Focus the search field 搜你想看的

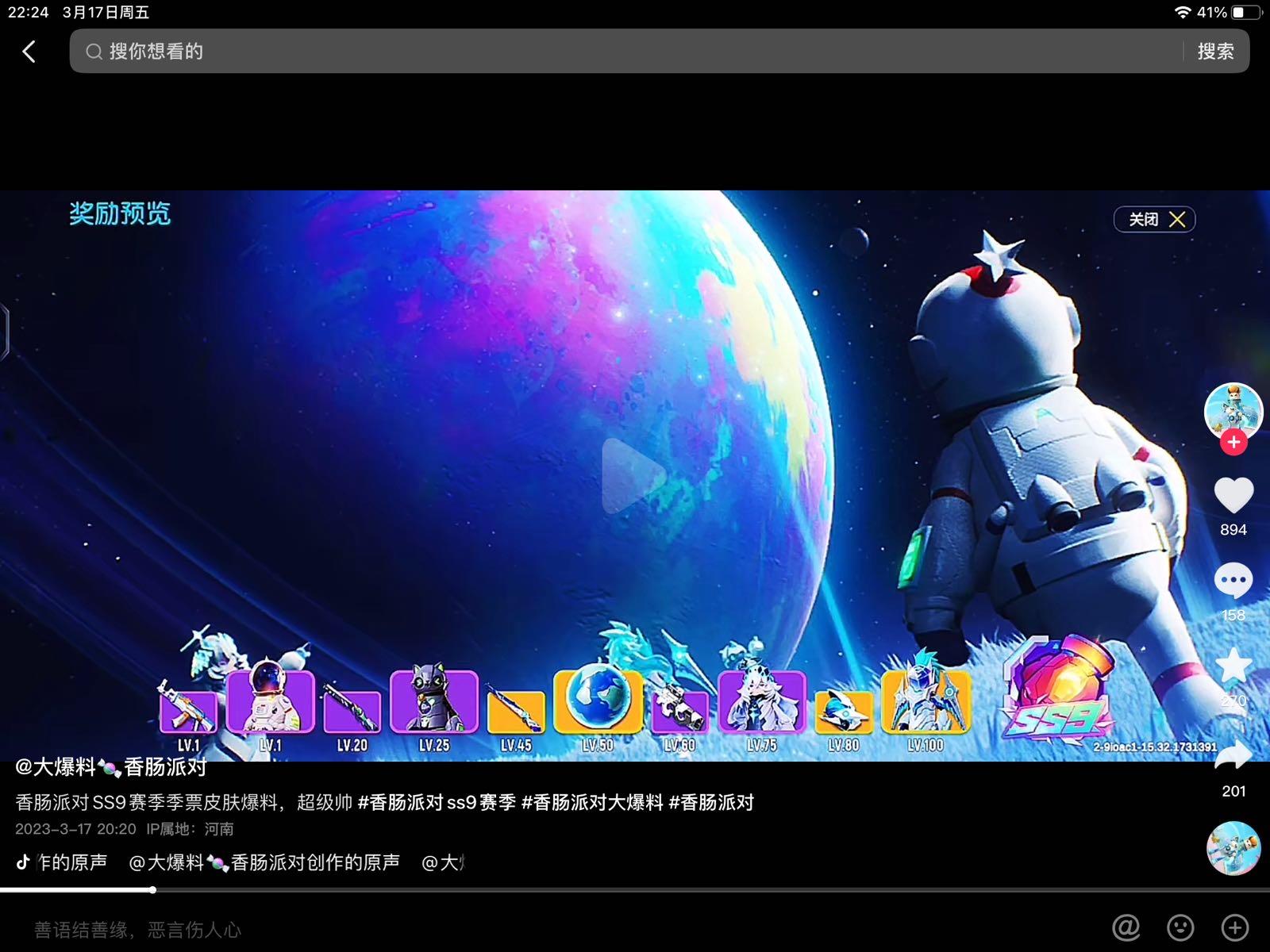pos(659,51)
